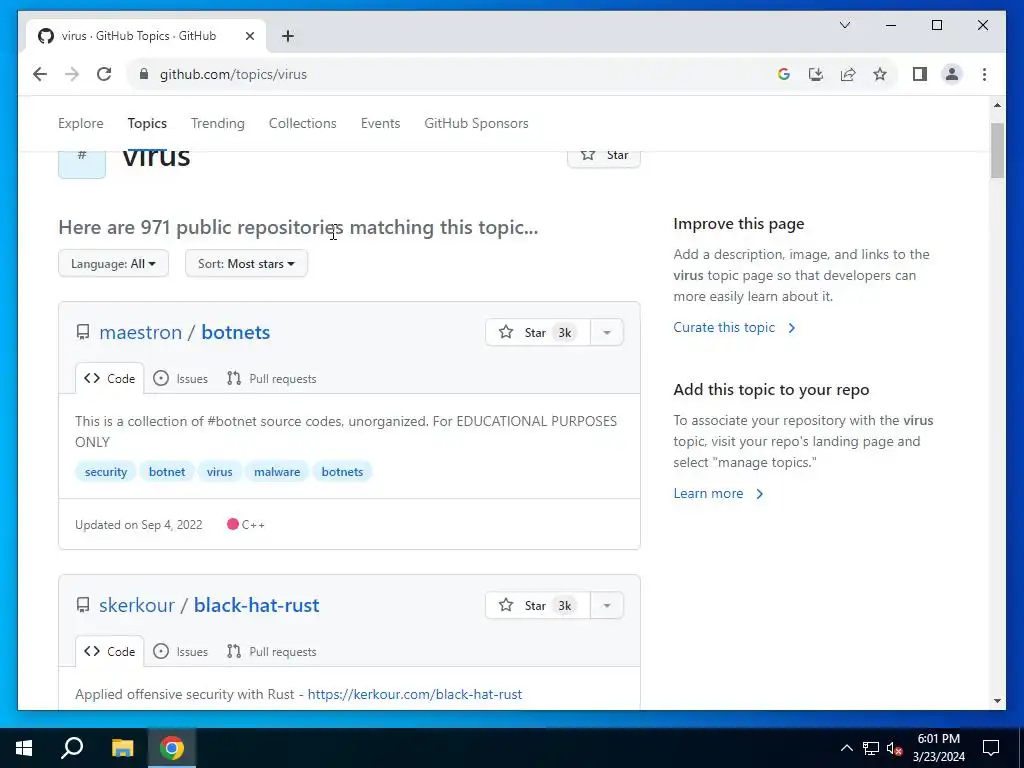Viewport: 1024px width, 768px height.
Task: Expand star list dropdown for black-hat-rust
Action: pyautogui.click(x=607, y=605)
